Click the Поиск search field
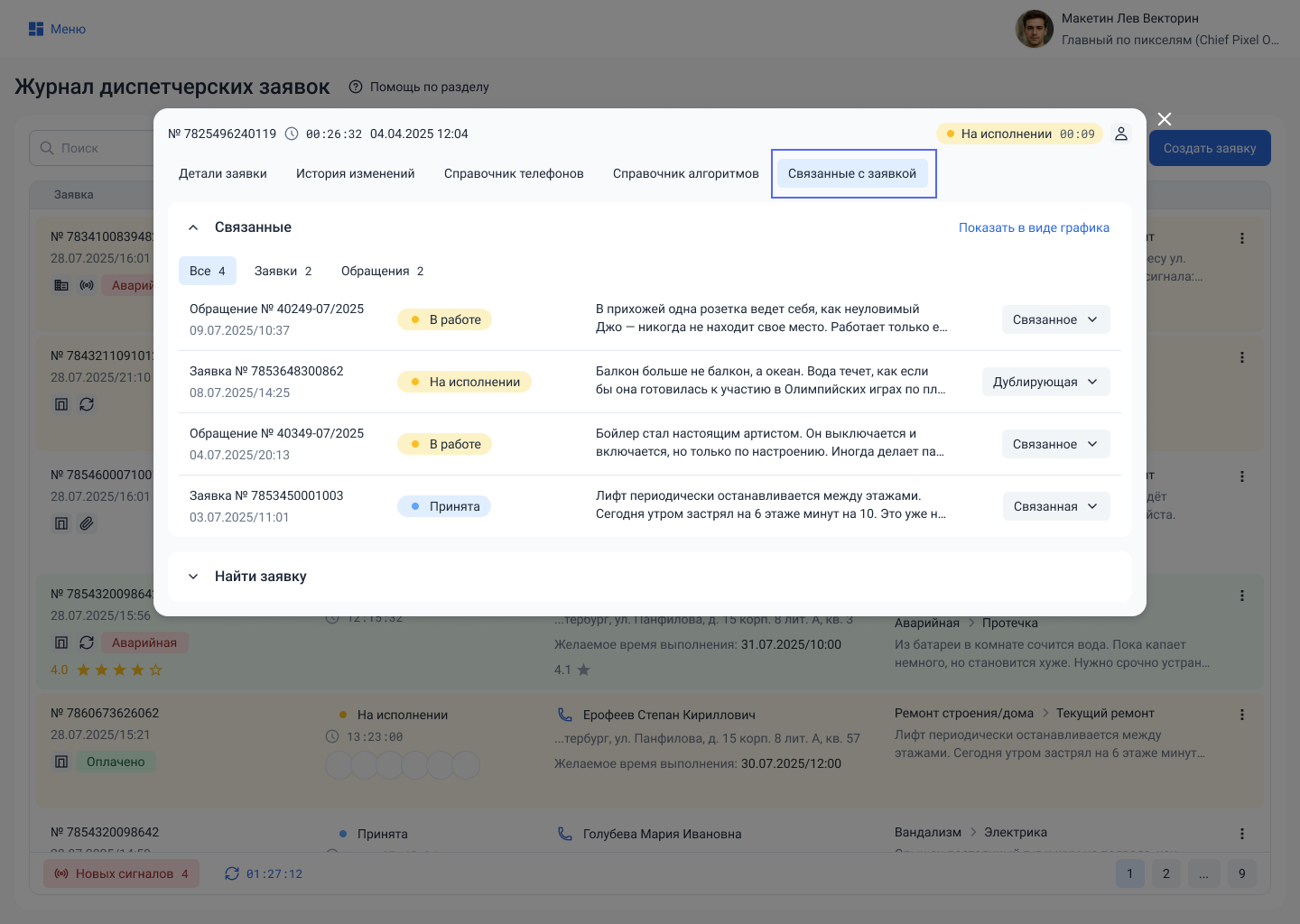This screenshot has width=1300, height=924. tap(95, 148)
